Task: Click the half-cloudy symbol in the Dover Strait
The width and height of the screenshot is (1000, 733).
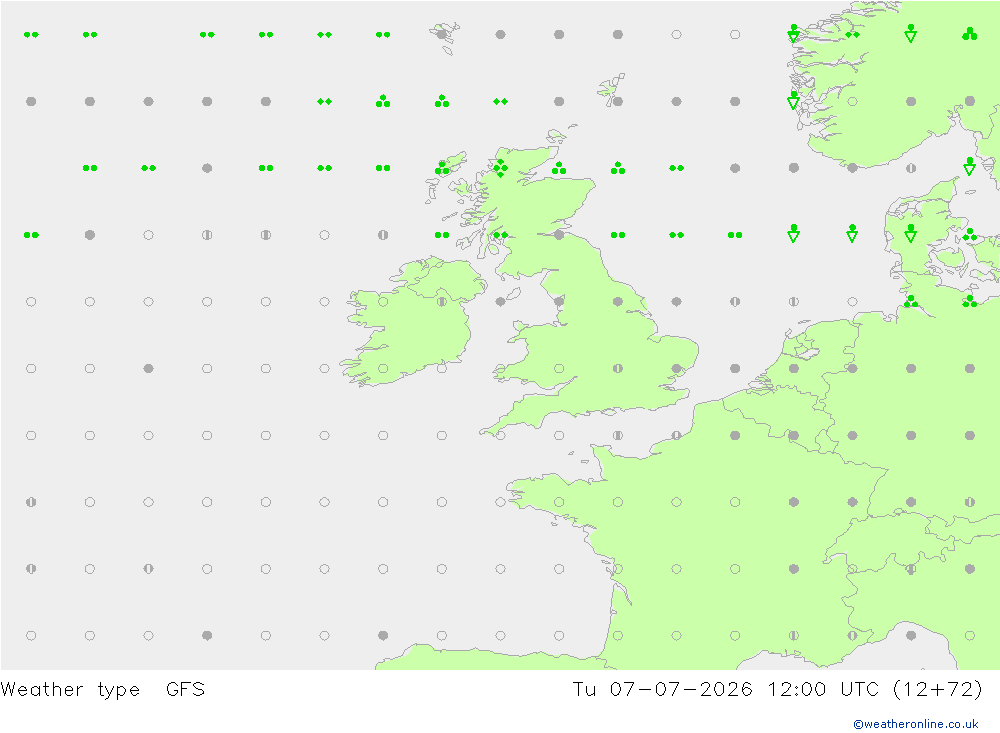Action: pyautogui.click(x=677, y=436)
